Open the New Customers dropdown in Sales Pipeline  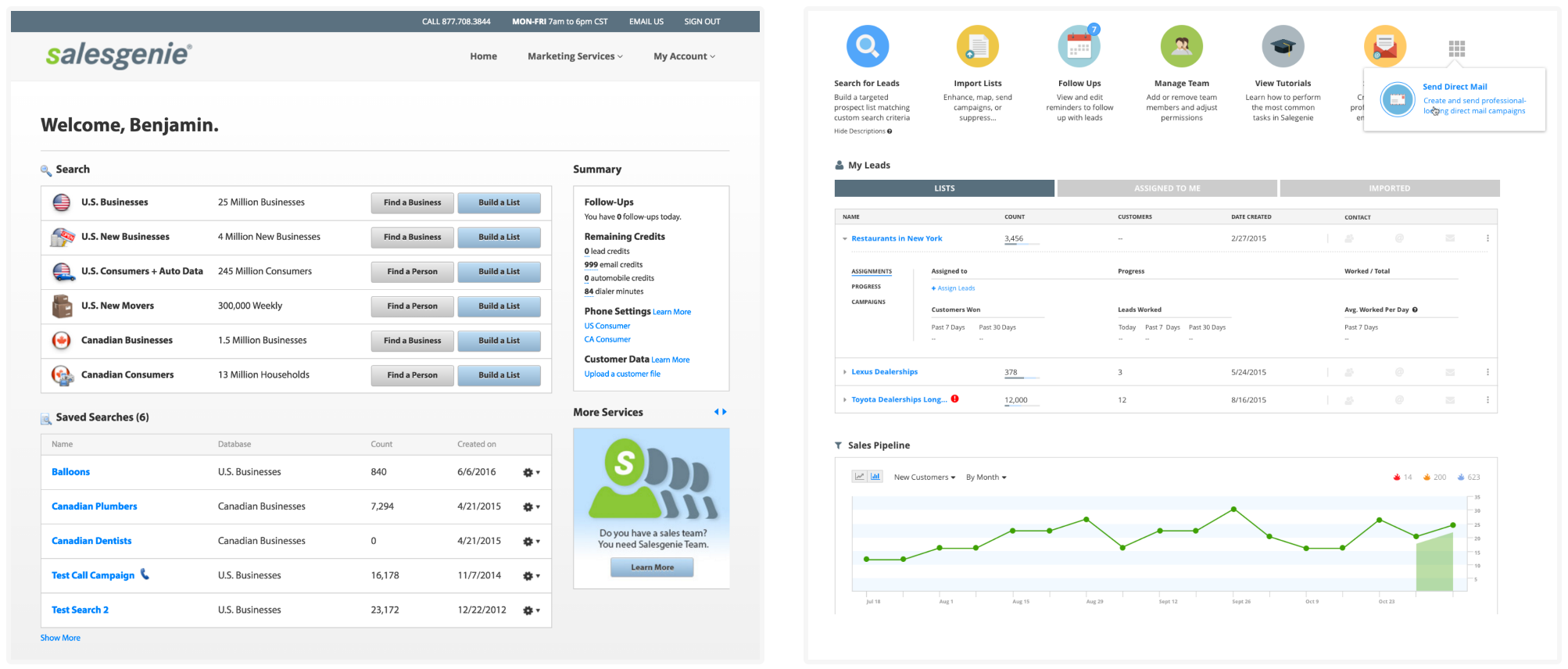924,477
